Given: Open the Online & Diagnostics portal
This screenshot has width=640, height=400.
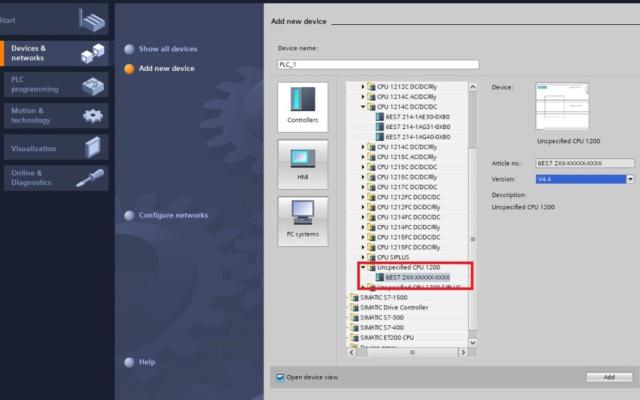Looking at the screenshot, I should point(54,178).
